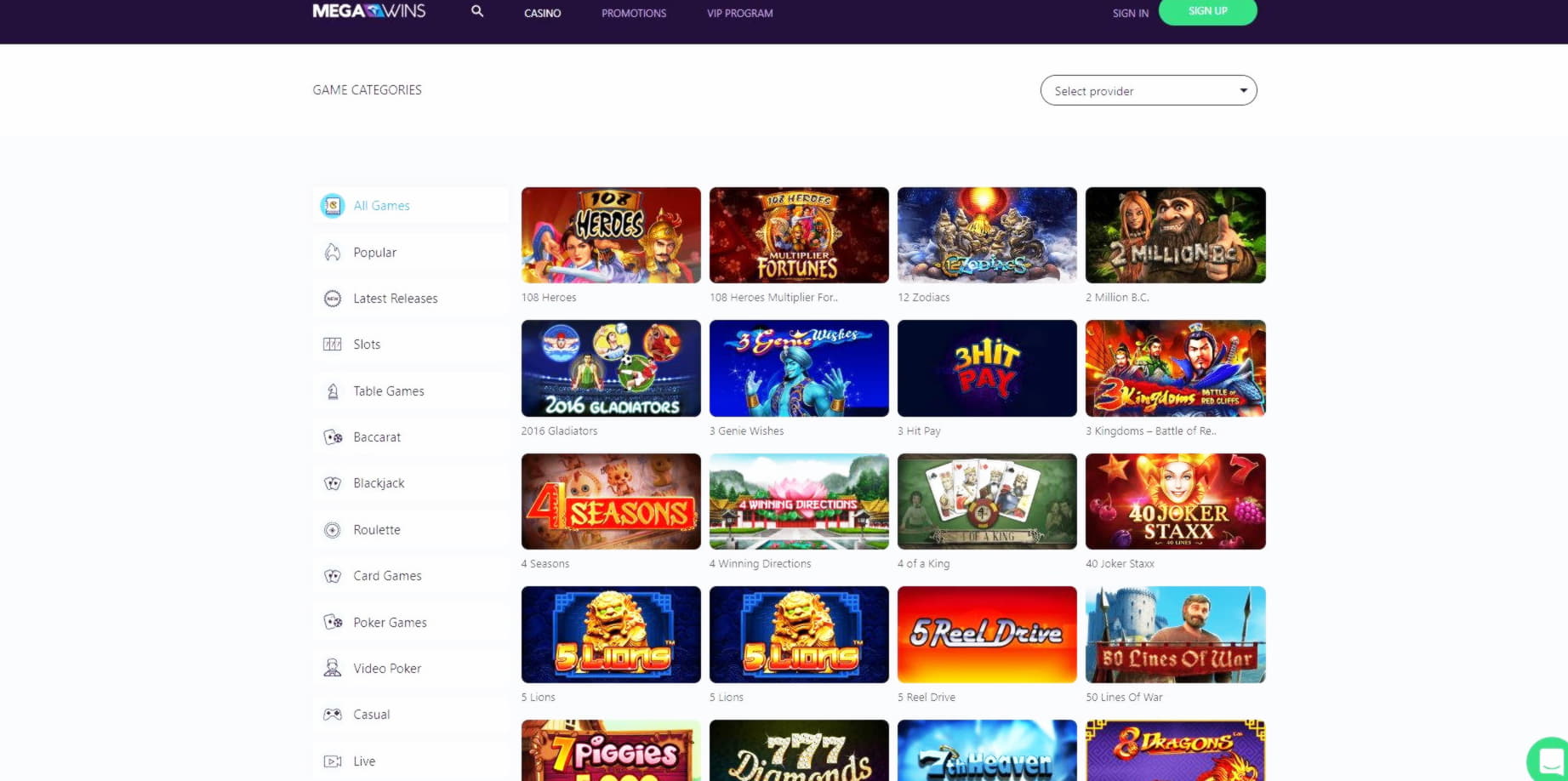
Task: Launch the 777 Diamonds thumbnail
Action: (799, 750)
